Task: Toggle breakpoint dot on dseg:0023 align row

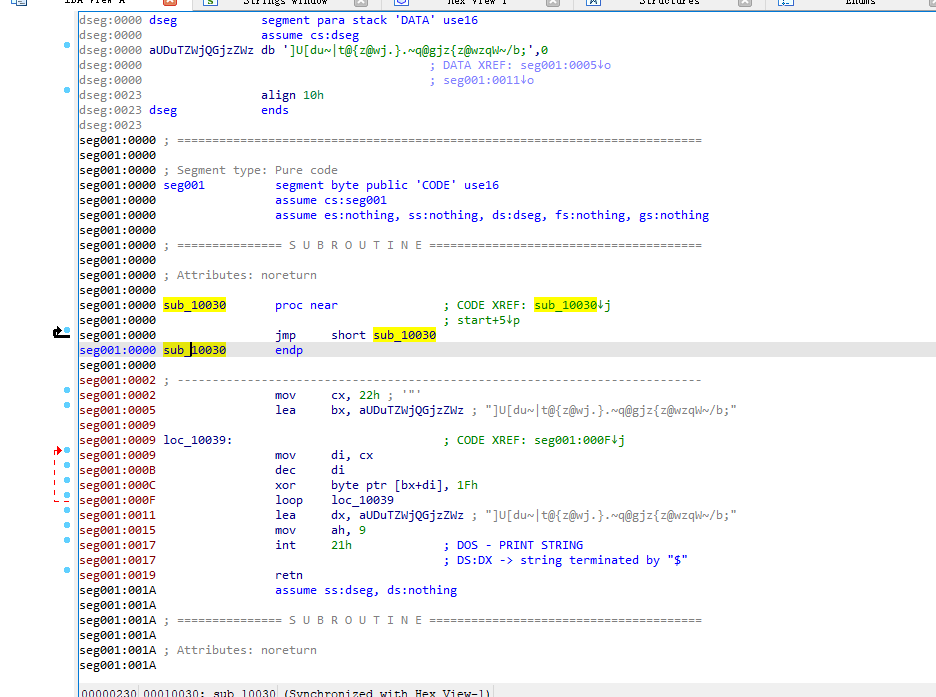Action: pos(67,90)
